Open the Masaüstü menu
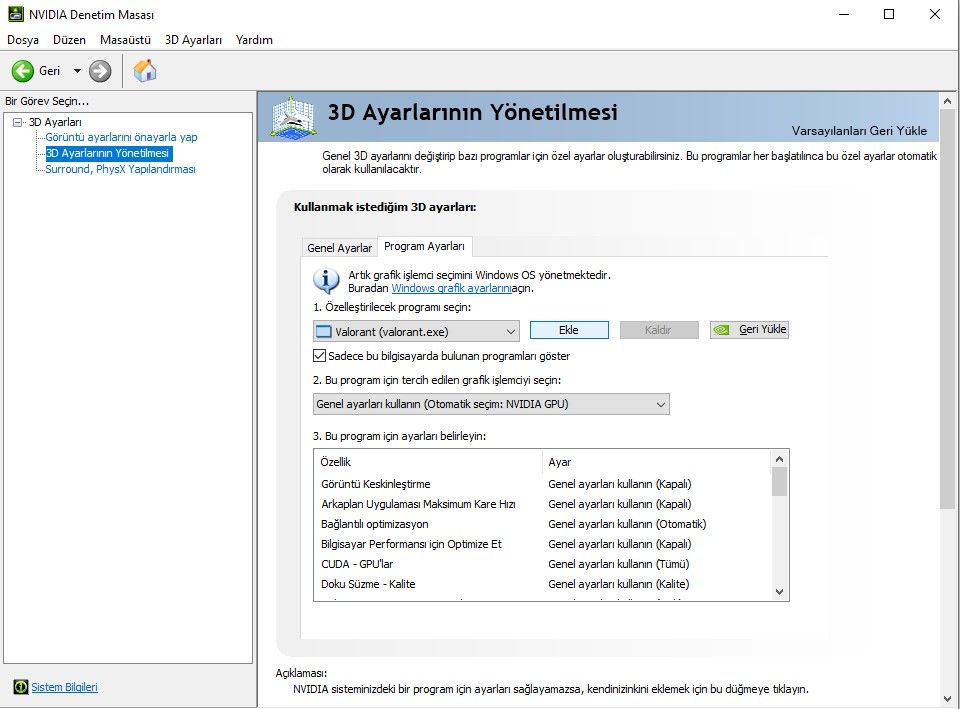The image size is (960, 709). coord(126,40)
